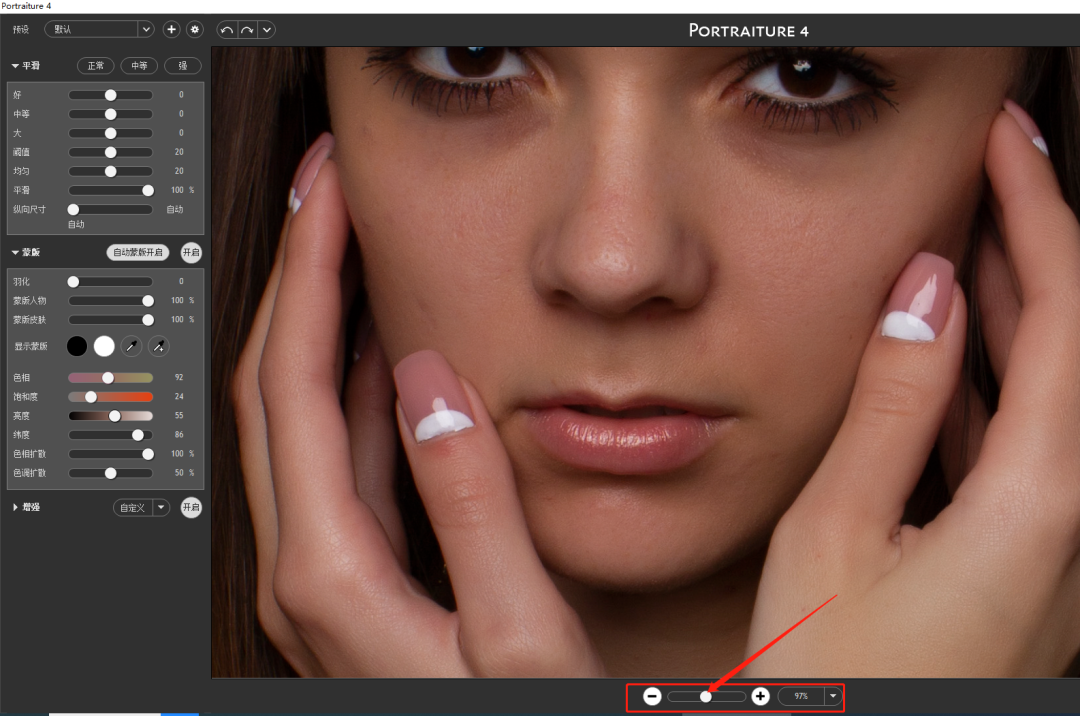Select the 中等 smoothing preset button

[x=139, y=65]
